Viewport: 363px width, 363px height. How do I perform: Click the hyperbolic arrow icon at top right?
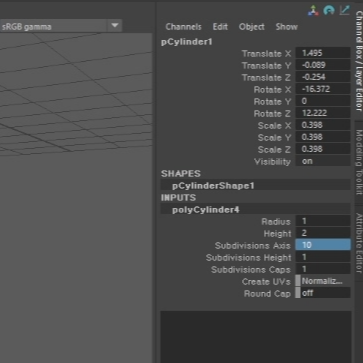[345, 10]
